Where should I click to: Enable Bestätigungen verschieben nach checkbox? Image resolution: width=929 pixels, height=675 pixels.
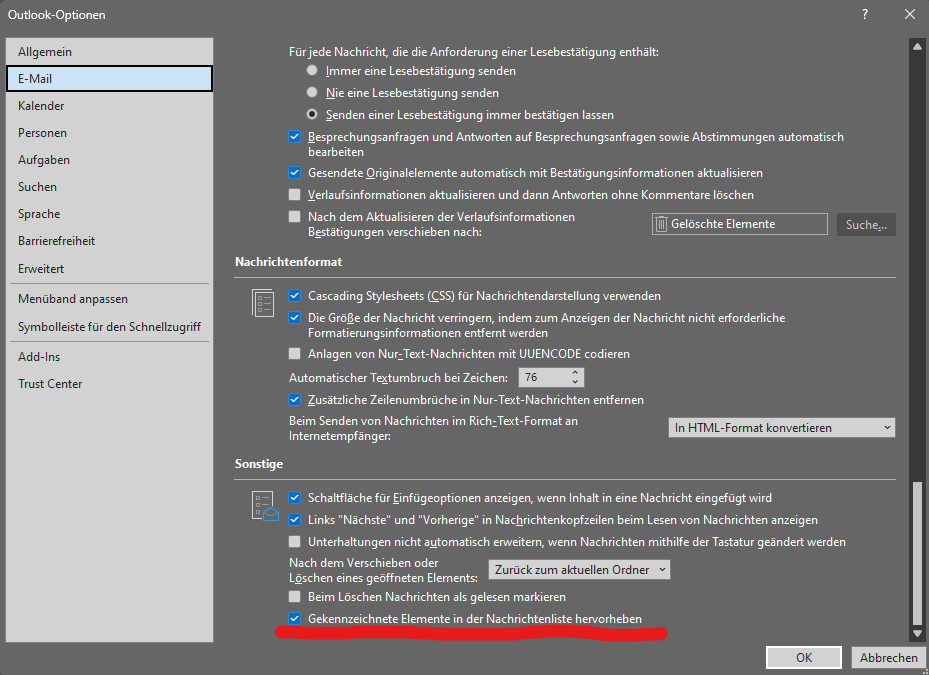tap(294, 217)
